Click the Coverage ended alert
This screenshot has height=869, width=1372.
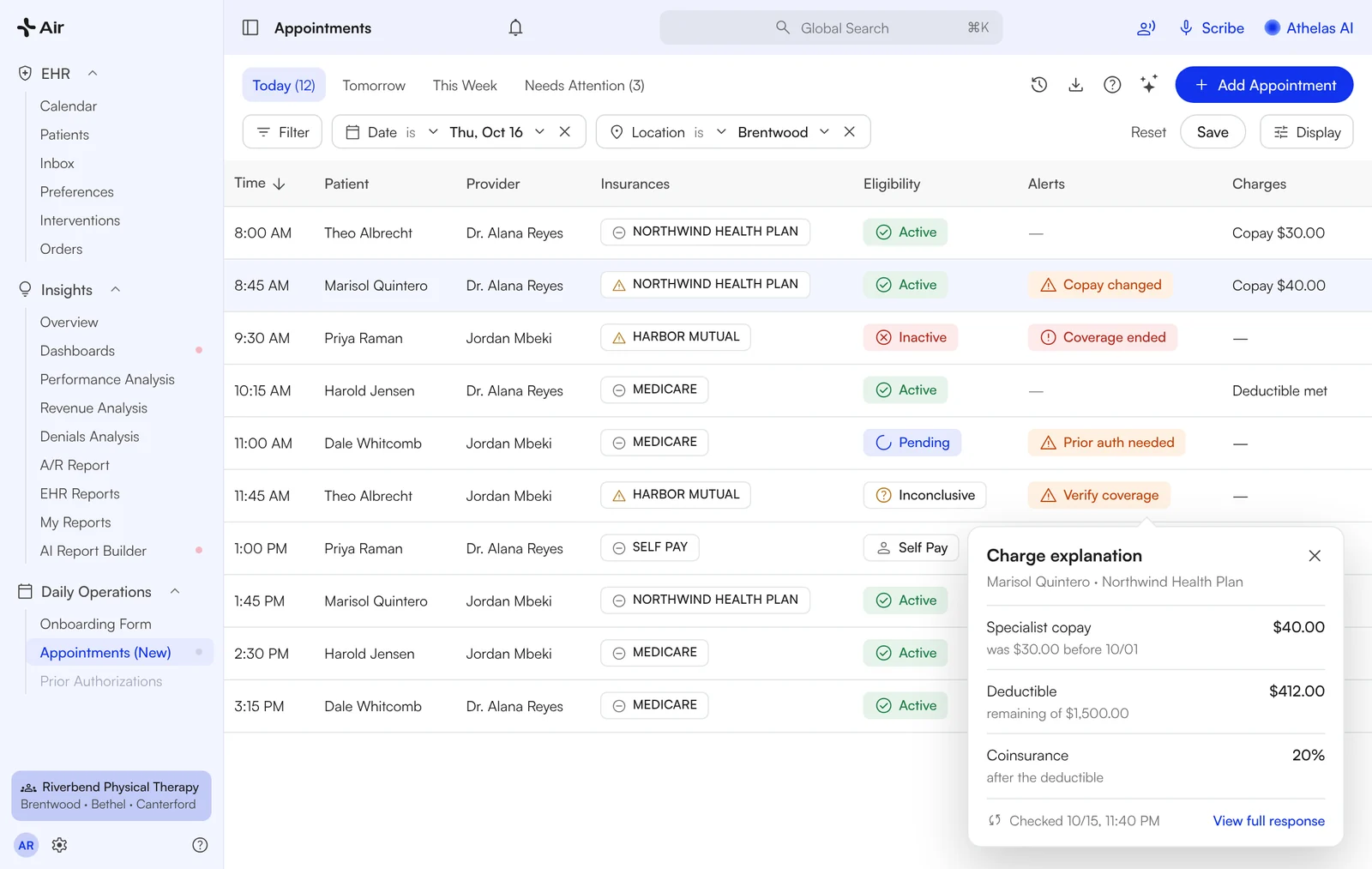[1103, 337]
